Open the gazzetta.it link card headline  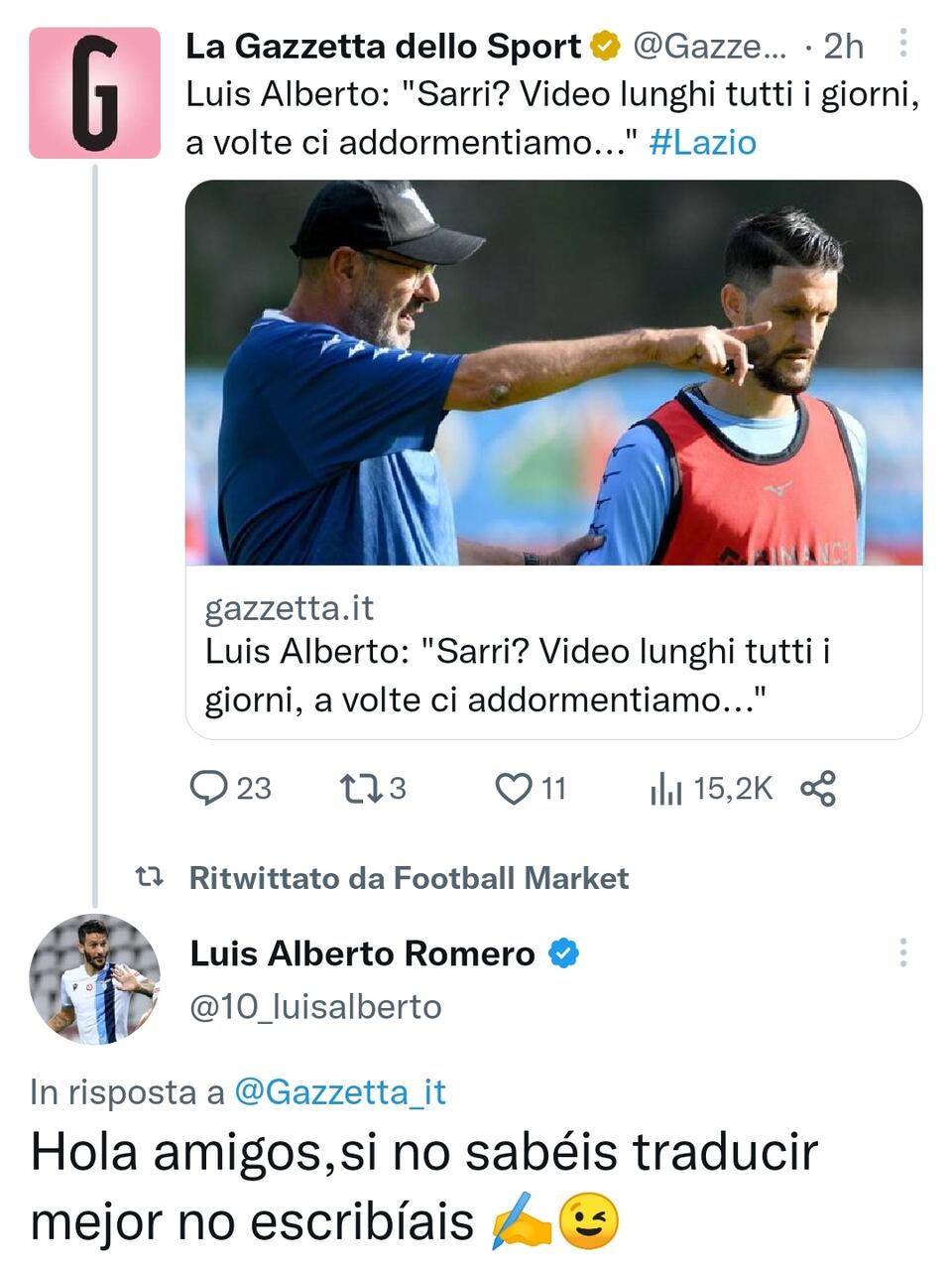[518, 676]
